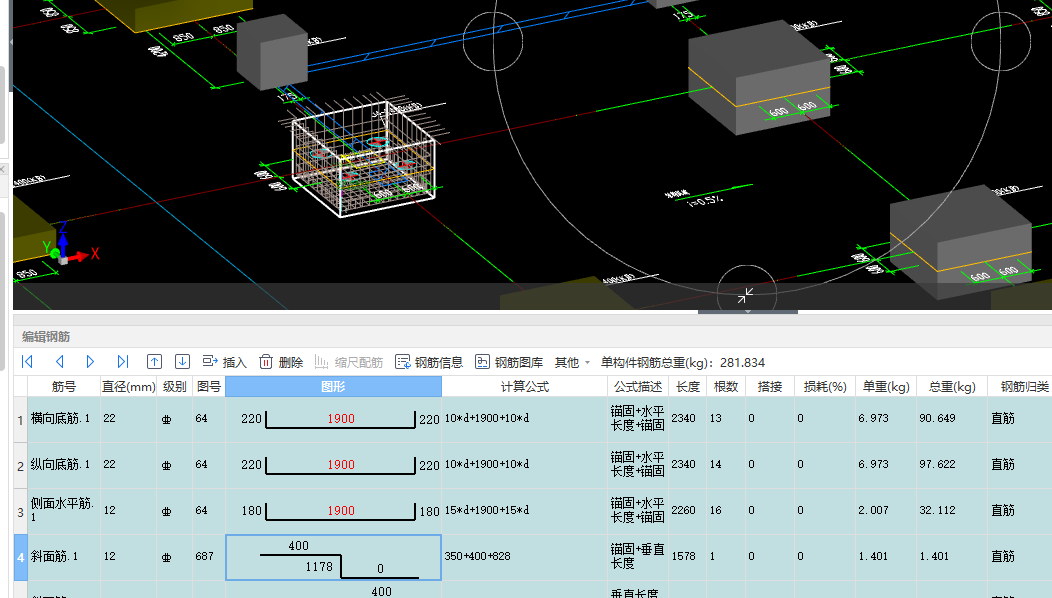
Task: Select the wireframe rebar cage in 3D view
Action: click(x=364, y=161)
